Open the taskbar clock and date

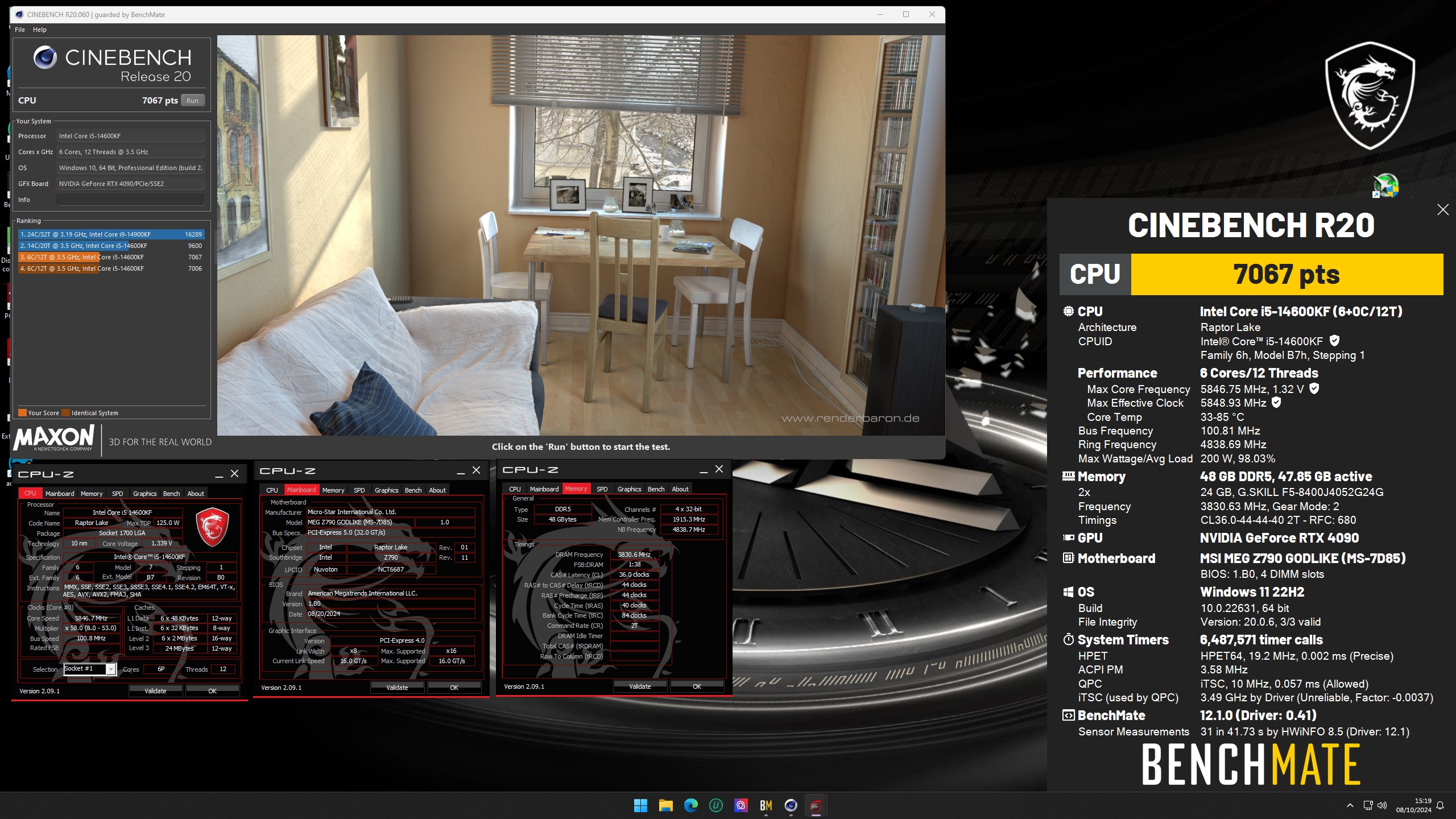1413,805
